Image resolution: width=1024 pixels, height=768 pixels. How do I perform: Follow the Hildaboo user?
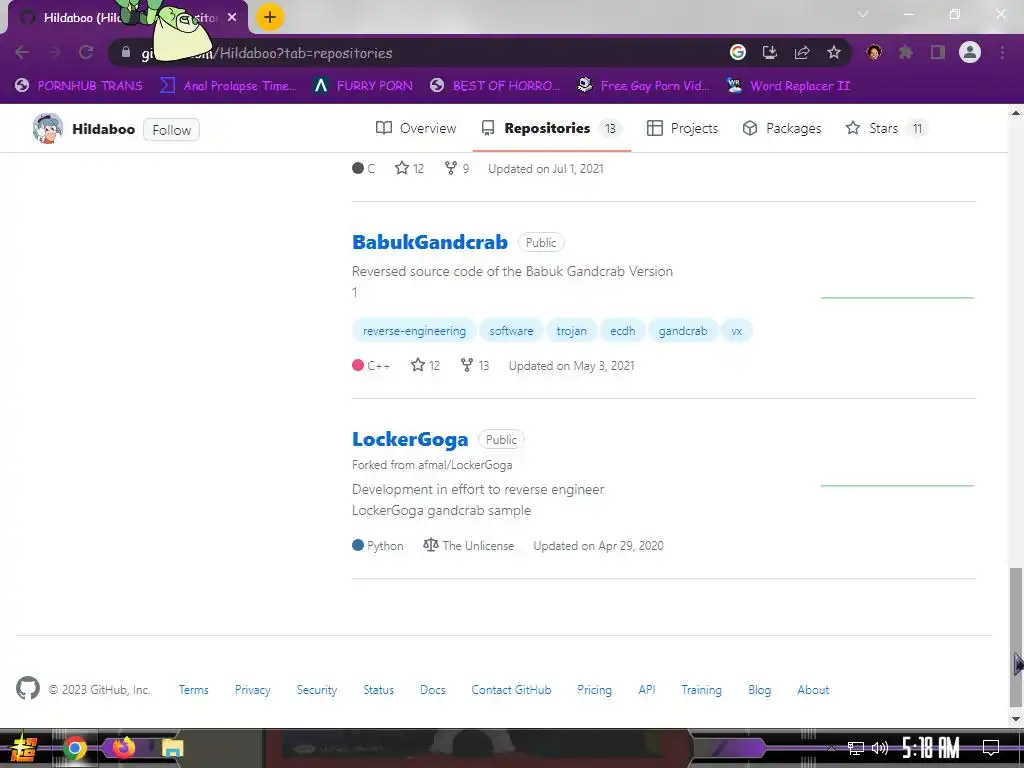click(x=171, y=130)
